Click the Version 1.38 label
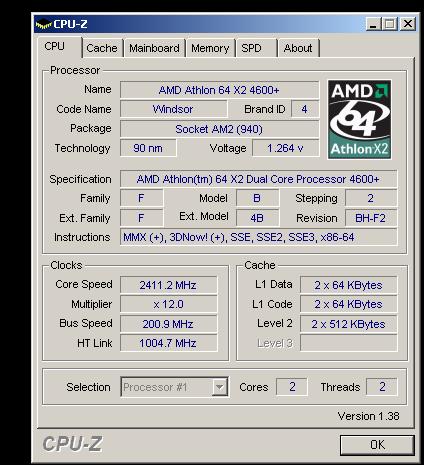 pyautogui.click(x=368, y=416)
